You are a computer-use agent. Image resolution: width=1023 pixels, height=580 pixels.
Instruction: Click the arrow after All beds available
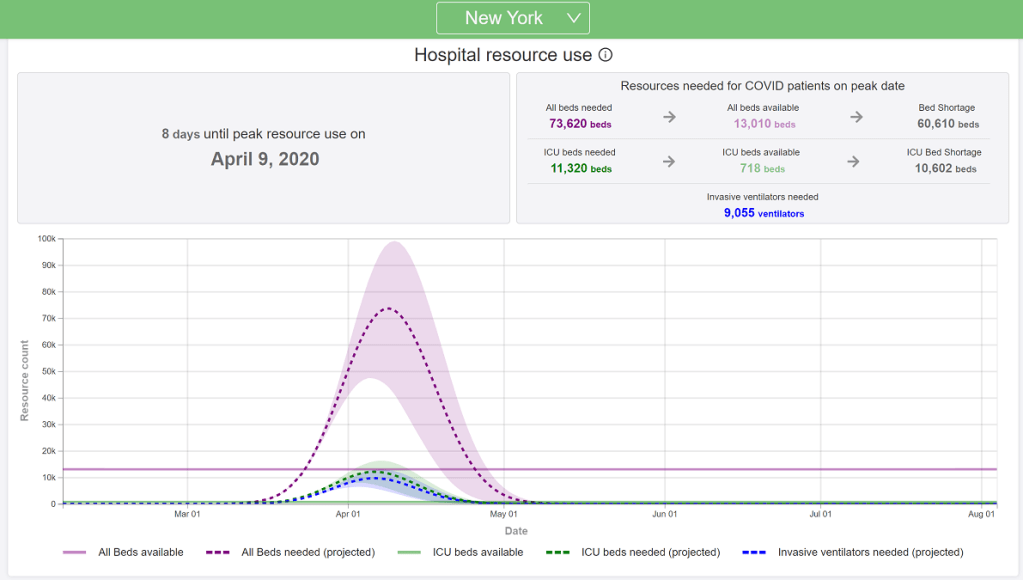pyautogui.click(x=857, y=117)
